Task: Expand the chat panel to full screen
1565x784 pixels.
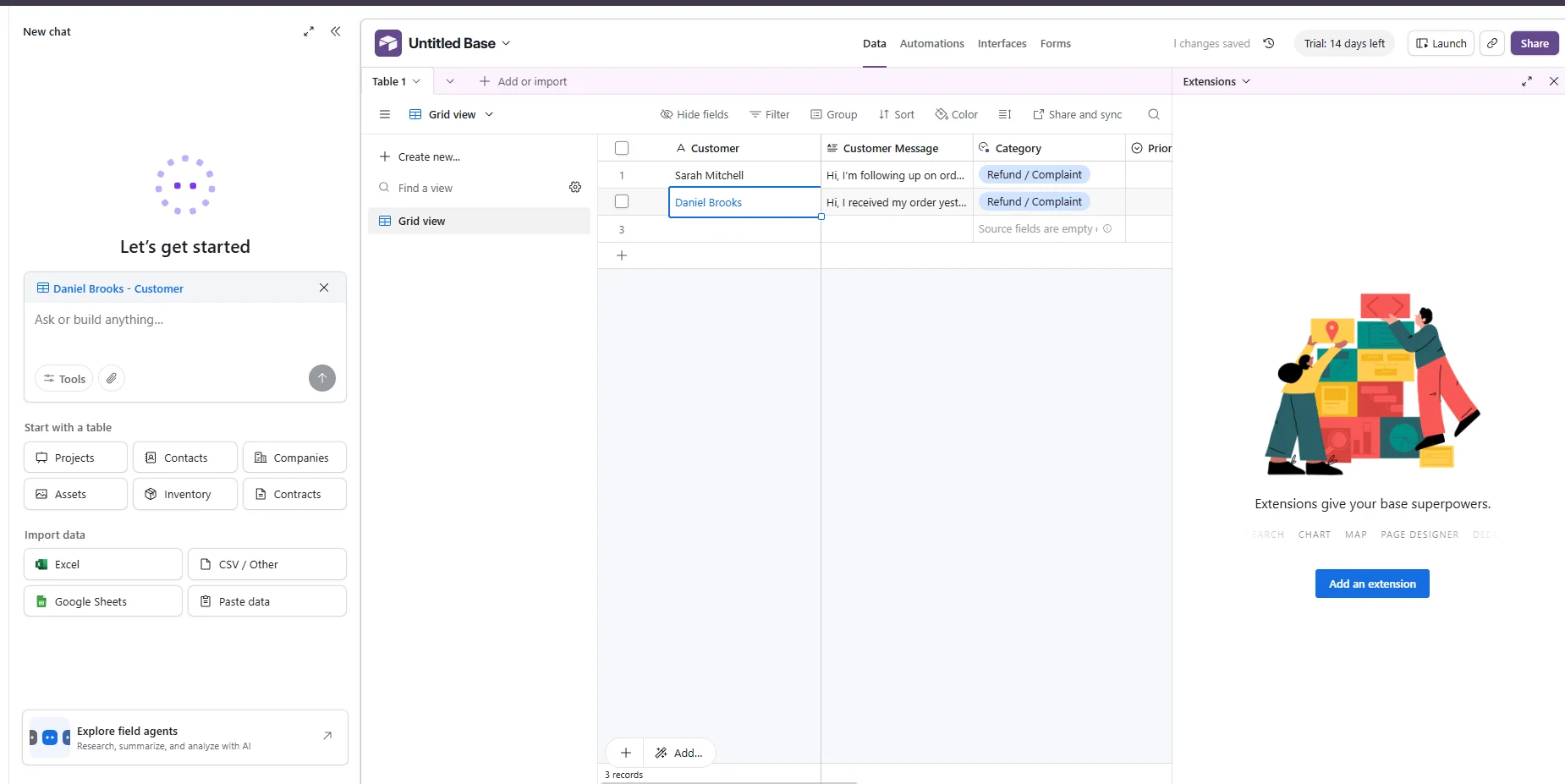Action: [309, 31]
